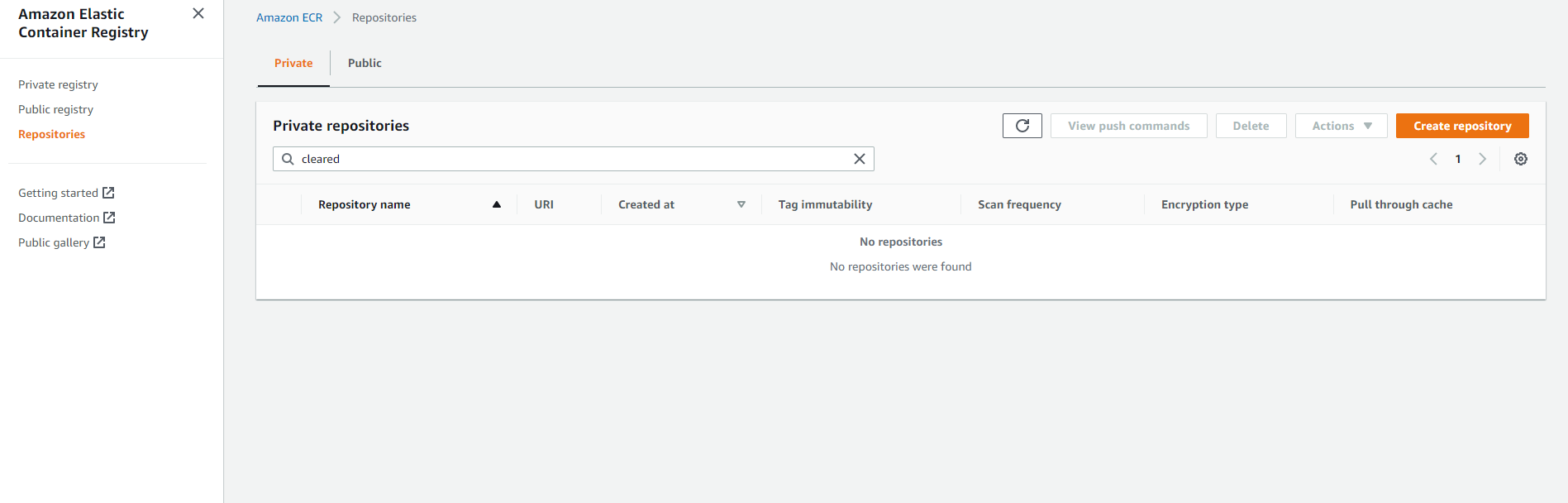Sort by Created at arrow
Image resolution: width=1568 pixels, height=503 pixels.
click(x=741, y=204)
